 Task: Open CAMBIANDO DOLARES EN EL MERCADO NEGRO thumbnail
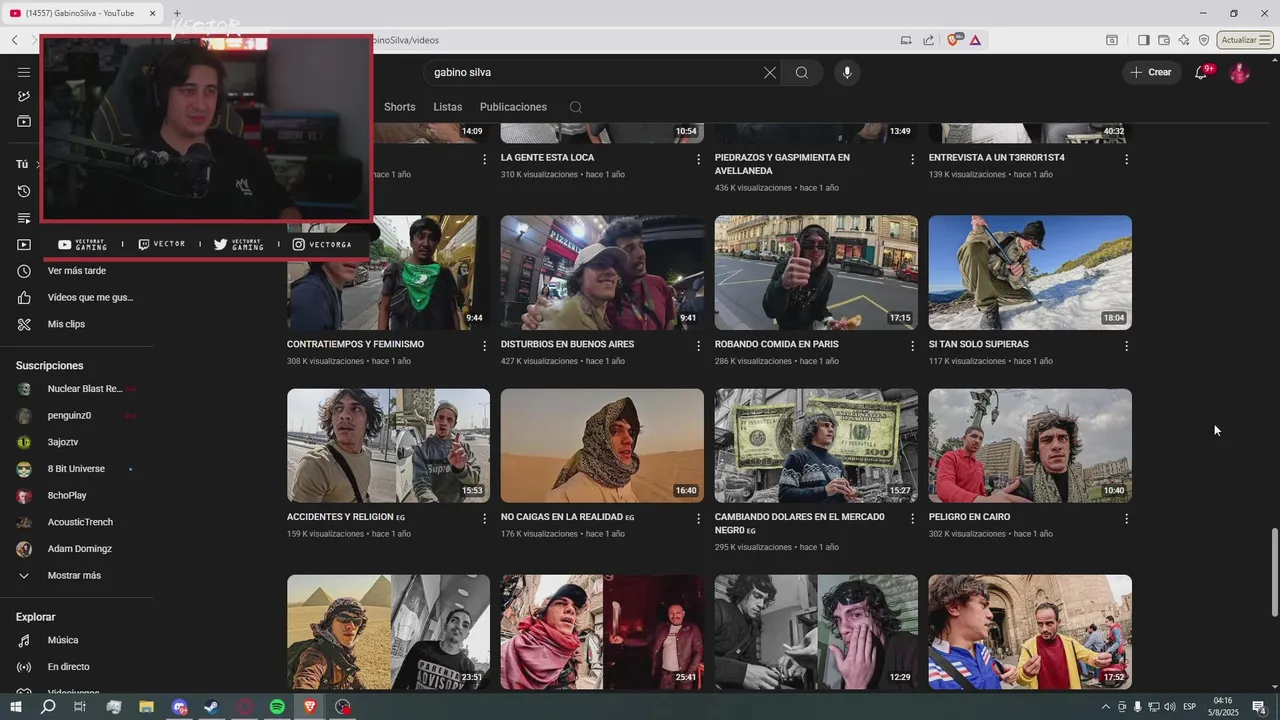click(x=816, y=446)
